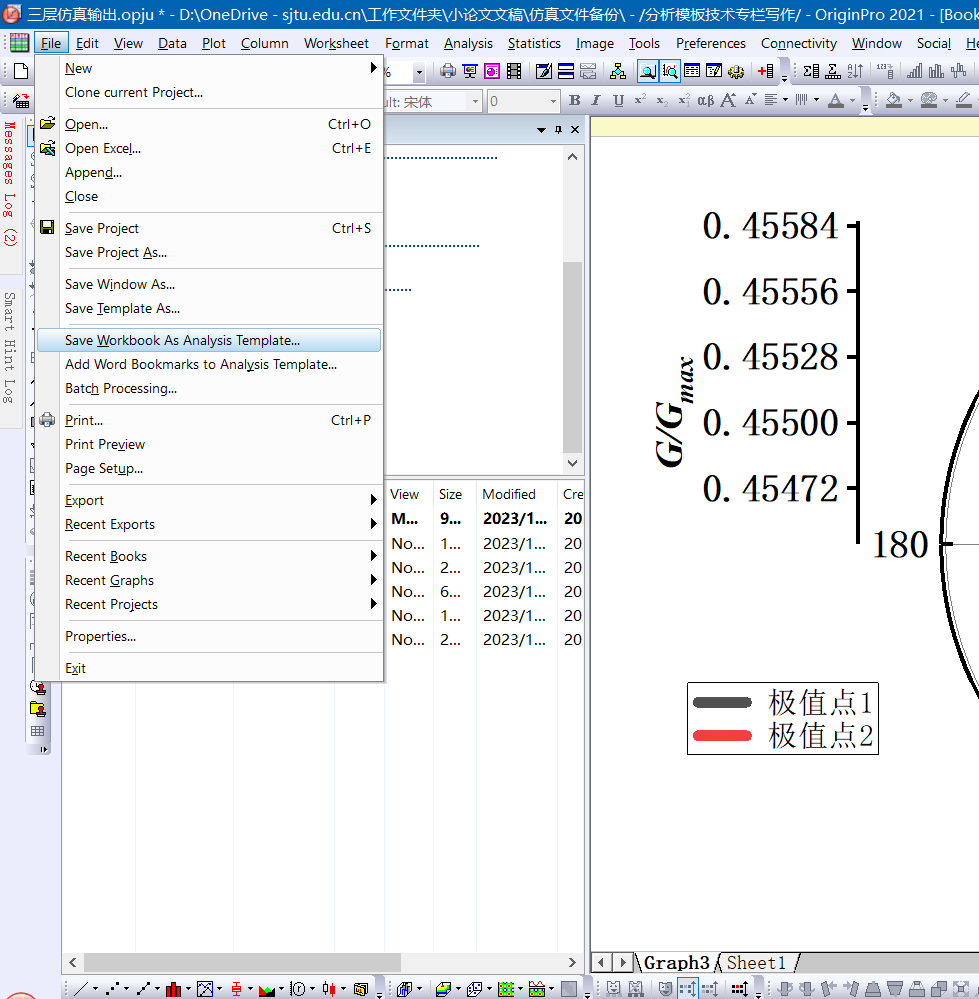
Task: Click the Superscript formatting icon
Action: click(x=640, y=101)
